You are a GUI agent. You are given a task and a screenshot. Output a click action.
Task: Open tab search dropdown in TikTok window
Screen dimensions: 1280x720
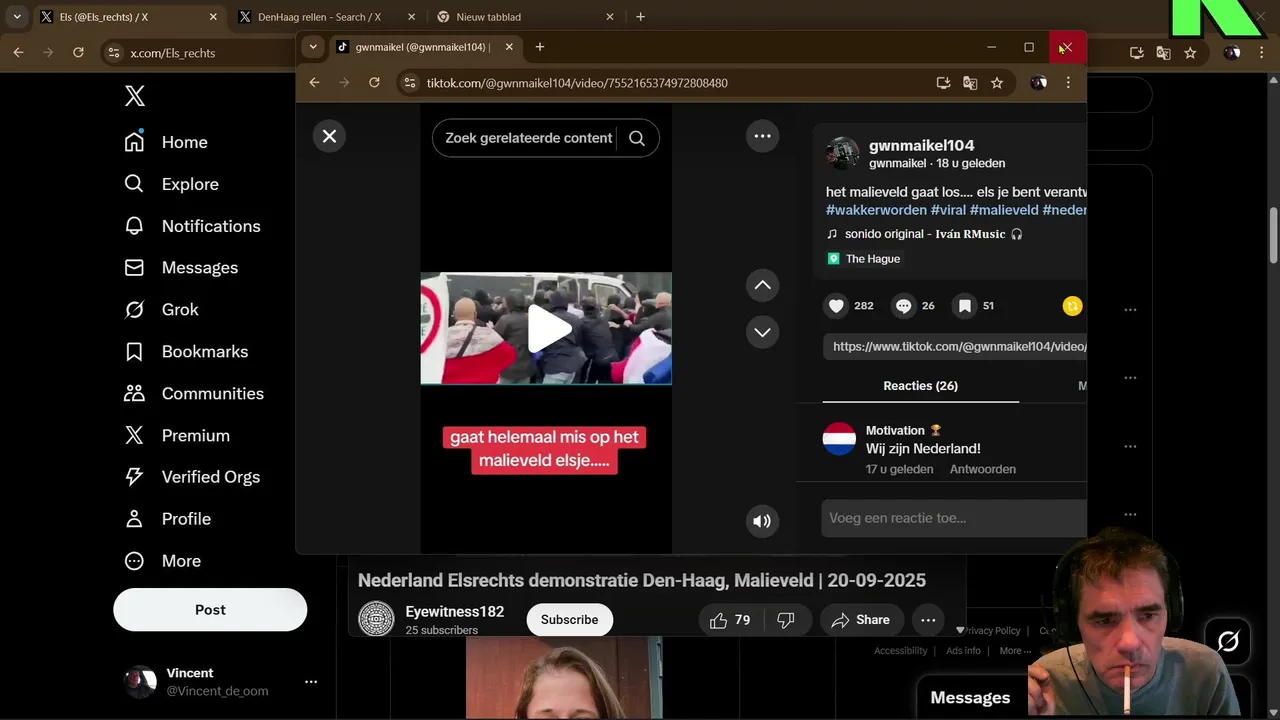313,47
